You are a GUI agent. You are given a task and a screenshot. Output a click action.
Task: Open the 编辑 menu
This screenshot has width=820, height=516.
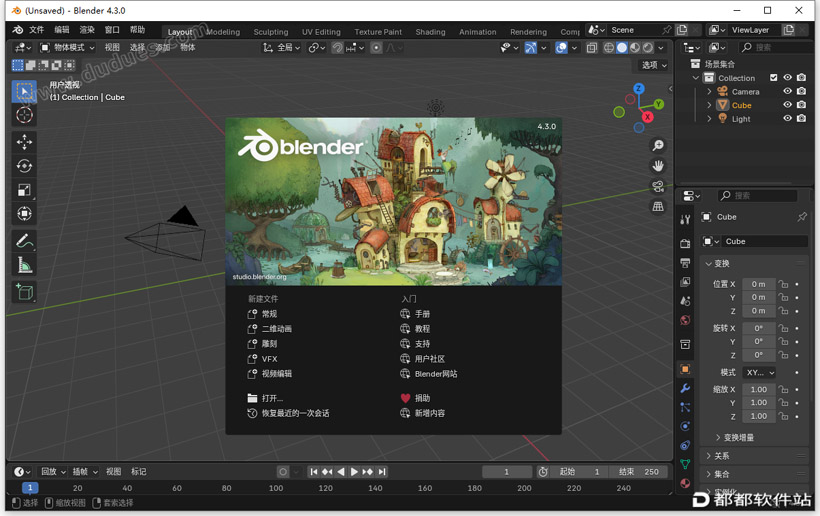62,30
